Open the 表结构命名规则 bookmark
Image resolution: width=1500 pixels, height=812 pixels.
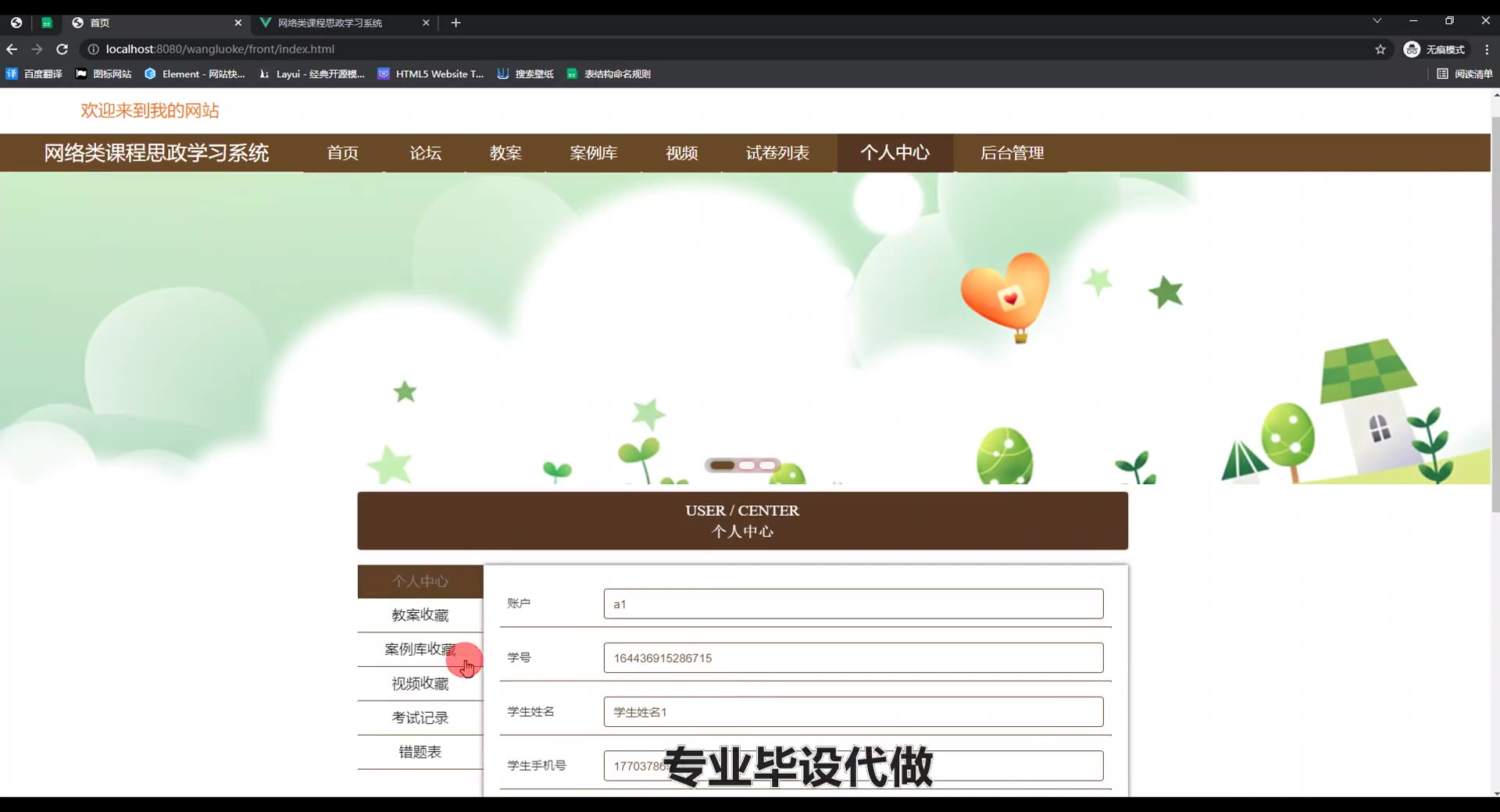609,73
